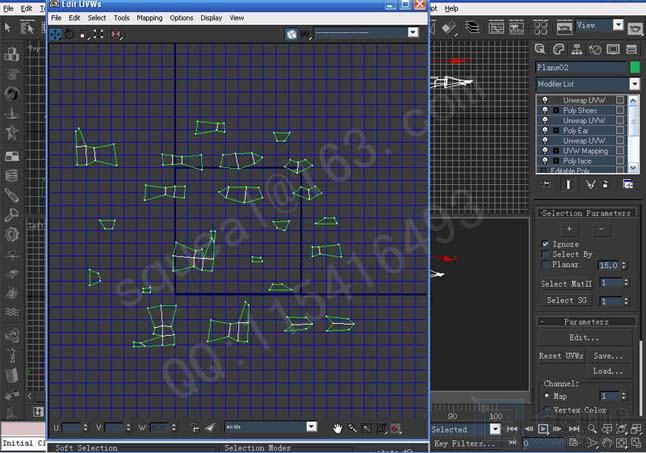Image resolution: width=646 pixels, height=453 pixels.
Task: Click the Configure Modifier Sets icon
Action: (x=627, y=184)
